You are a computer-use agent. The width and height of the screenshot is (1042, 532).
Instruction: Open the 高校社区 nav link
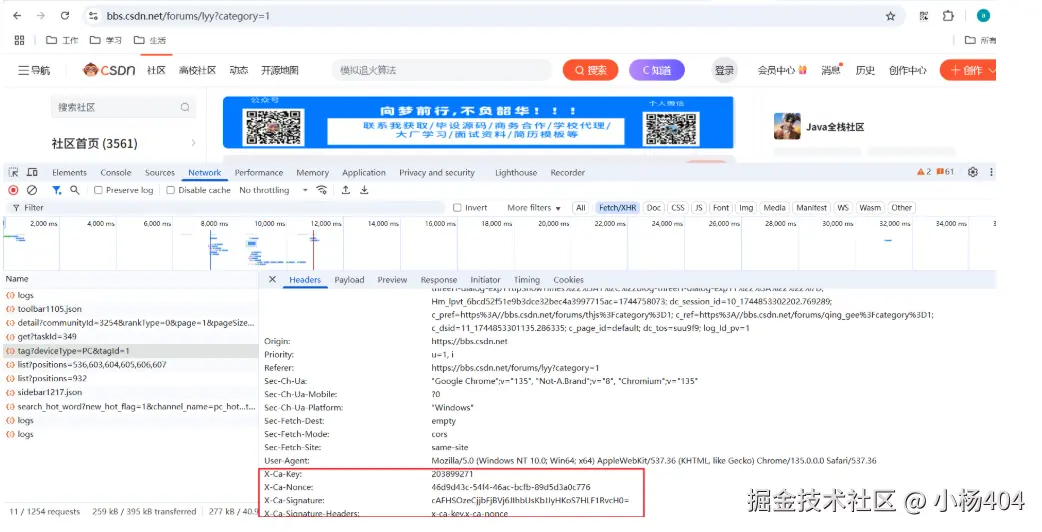click(197, 70)
